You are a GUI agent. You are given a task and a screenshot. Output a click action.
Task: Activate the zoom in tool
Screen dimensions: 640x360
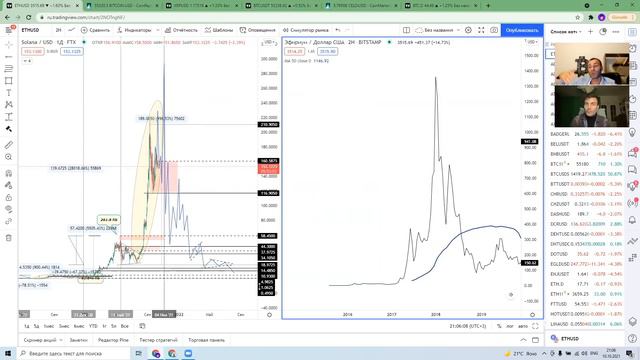pos(9,157)
